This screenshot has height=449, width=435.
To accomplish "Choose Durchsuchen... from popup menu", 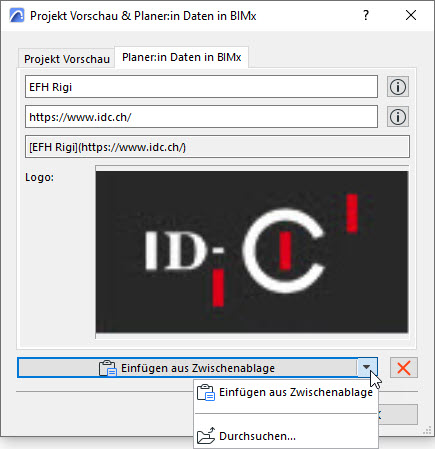I will [286, 436].
